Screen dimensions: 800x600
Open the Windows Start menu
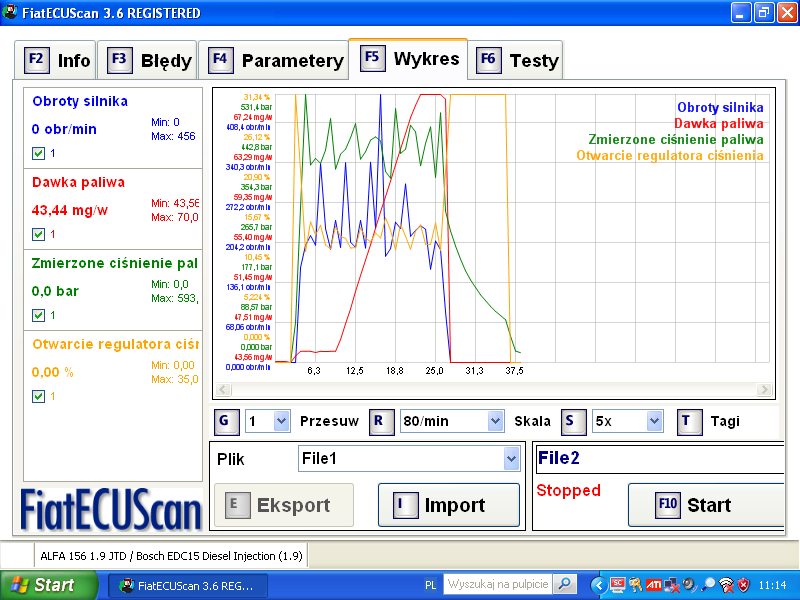49,585
